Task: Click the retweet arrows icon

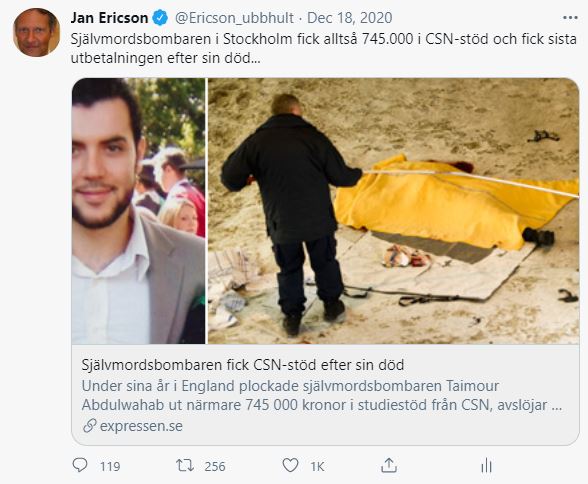Action: click(x=185, y=466)
